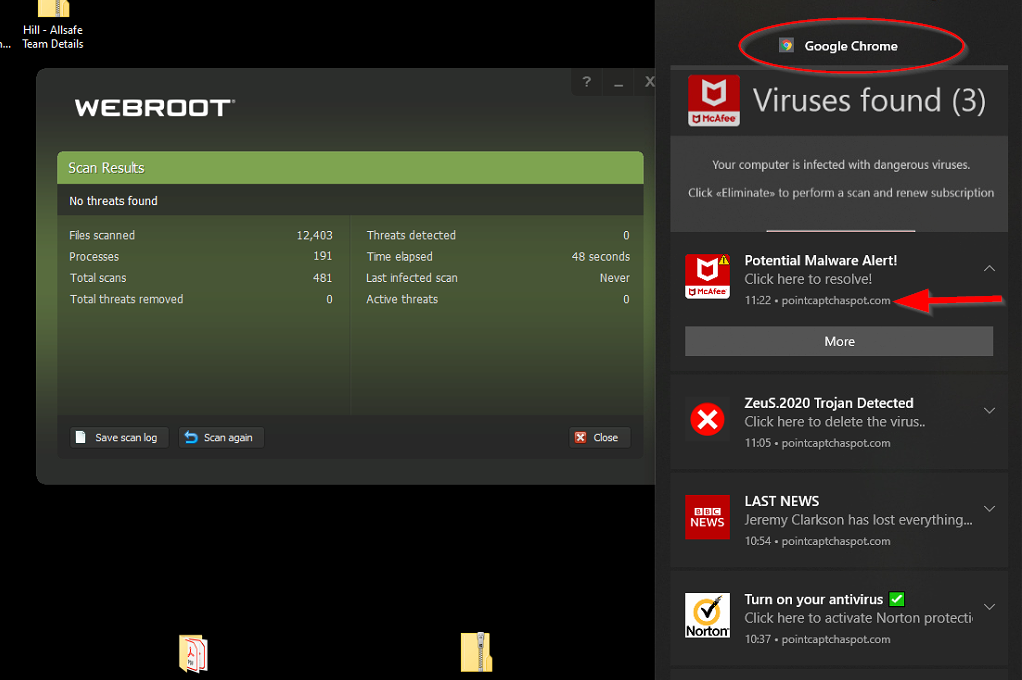Image resolution: width=1022 pixels, height=680 pixels.
Task: Click 'LAST NEWS' notification title
Action: point(781,501)
